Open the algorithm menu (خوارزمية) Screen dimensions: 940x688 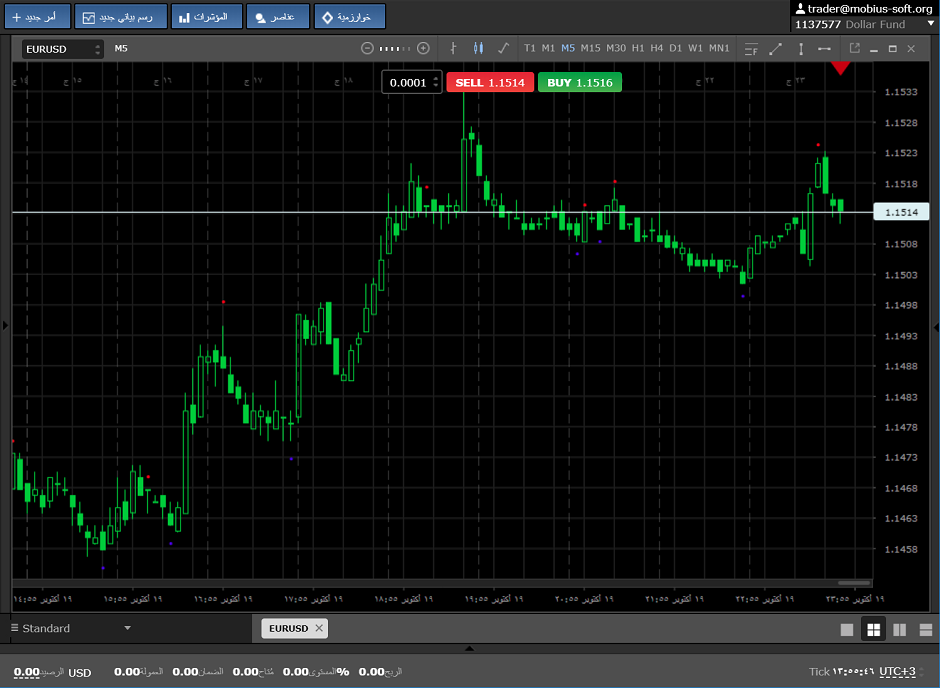[x=350, y=17]
